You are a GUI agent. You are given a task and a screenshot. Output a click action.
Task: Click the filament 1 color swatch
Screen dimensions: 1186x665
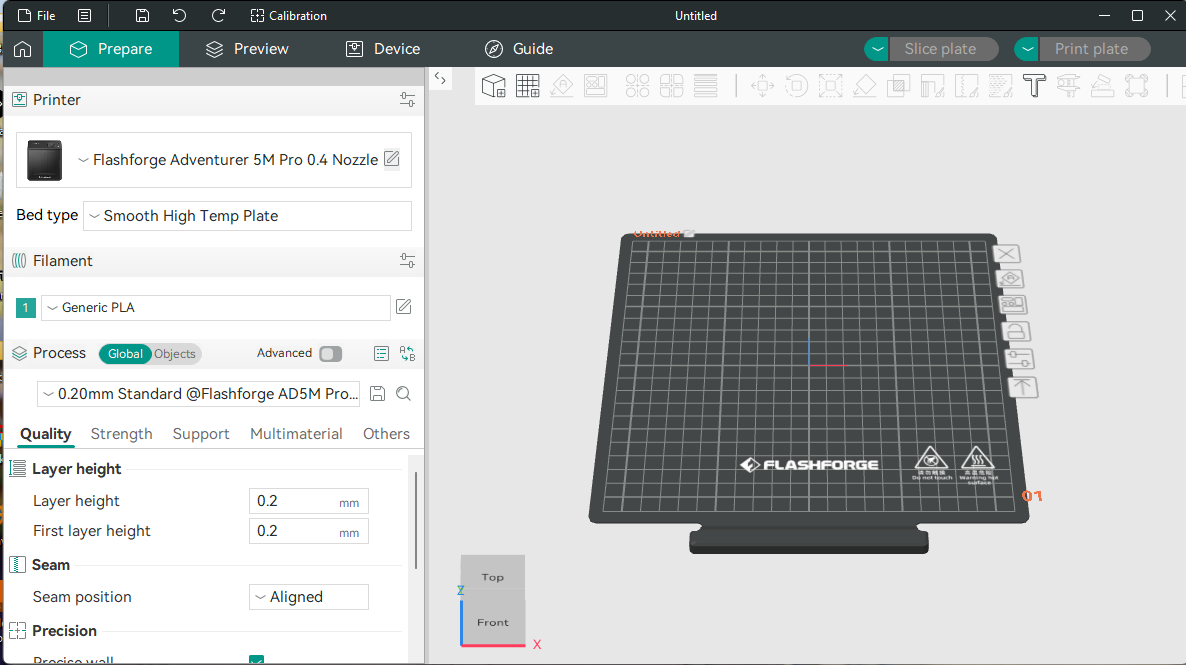[26, 308]
